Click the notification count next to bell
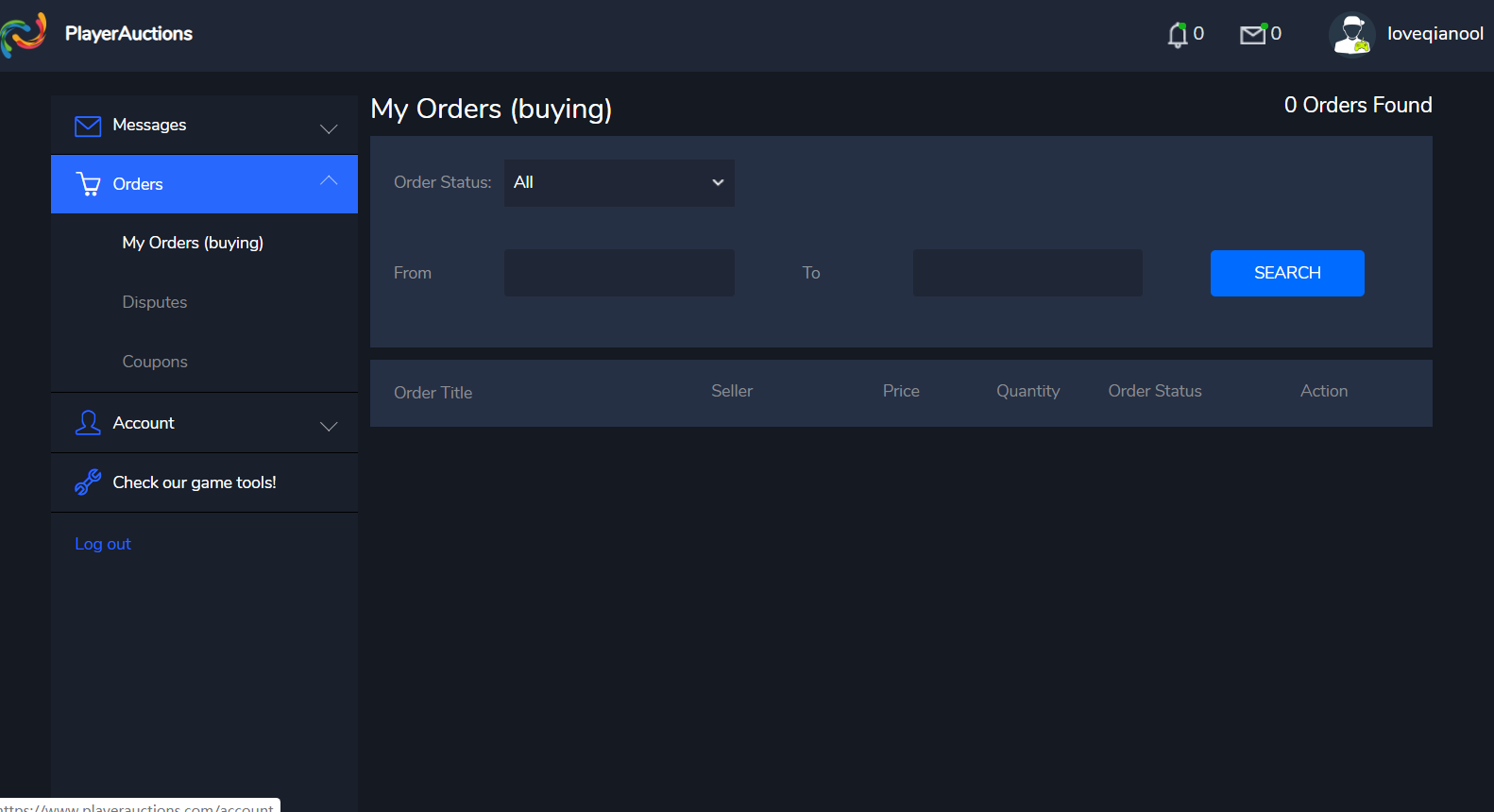This screenshot has height=812, width=1494. 1198,34
